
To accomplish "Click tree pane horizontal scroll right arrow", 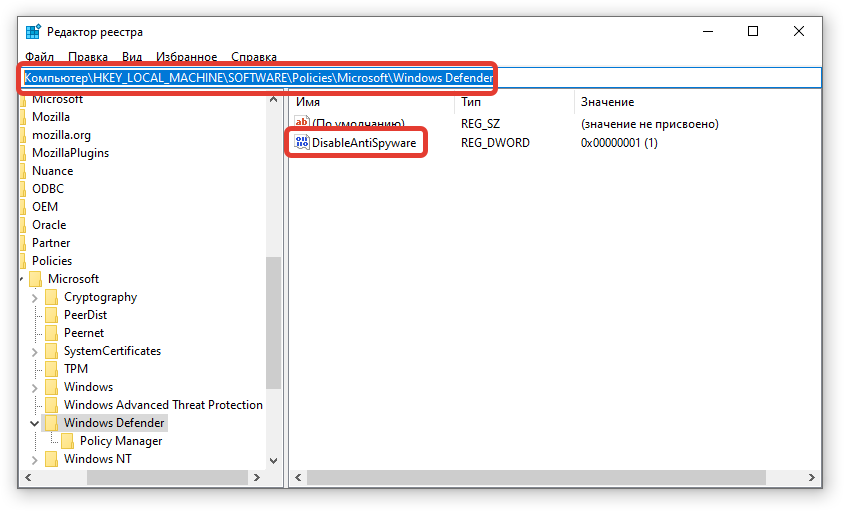I will [x=257, y=478].
